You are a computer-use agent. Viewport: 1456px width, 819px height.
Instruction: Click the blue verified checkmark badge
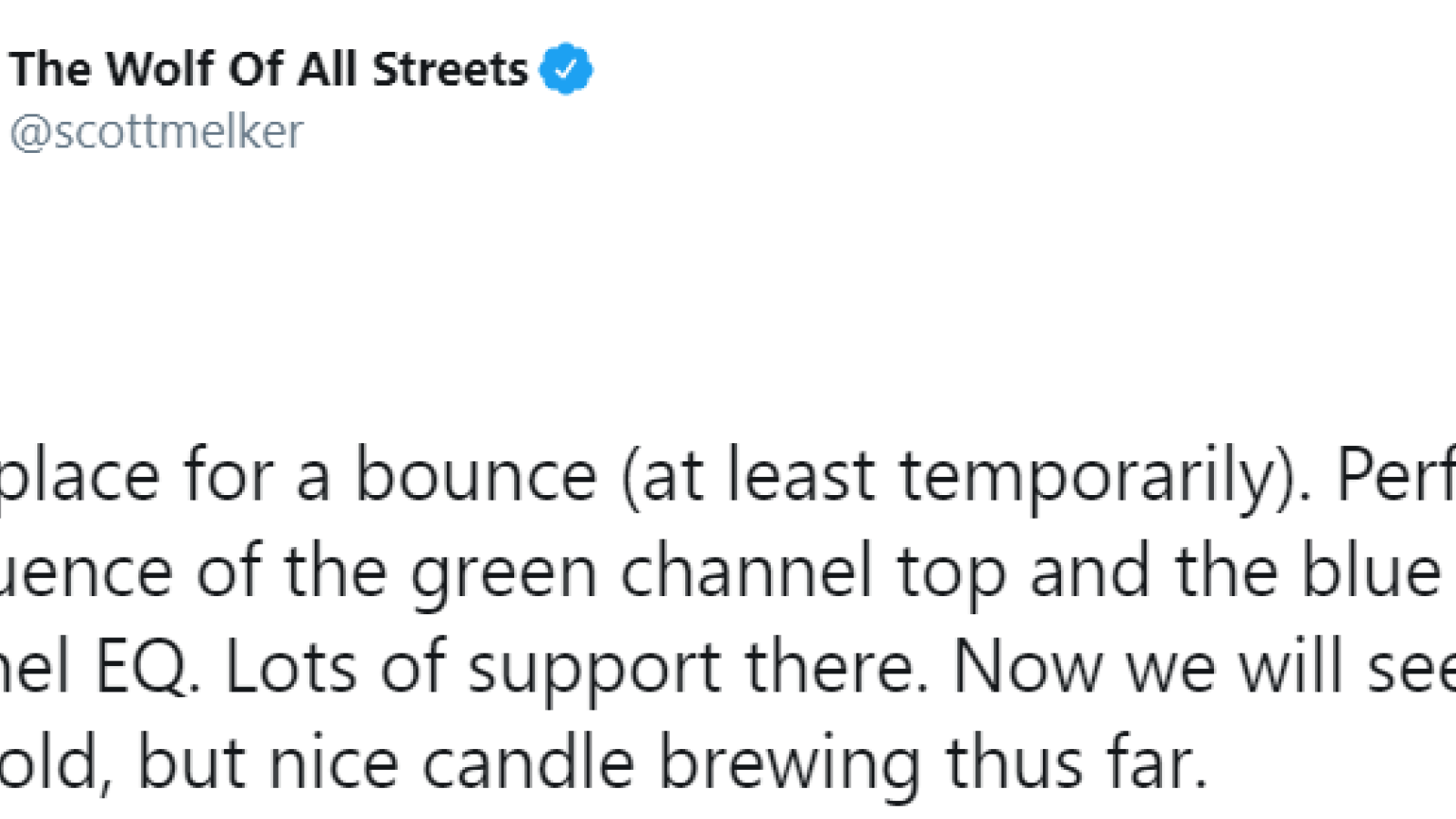coord(566,68)
